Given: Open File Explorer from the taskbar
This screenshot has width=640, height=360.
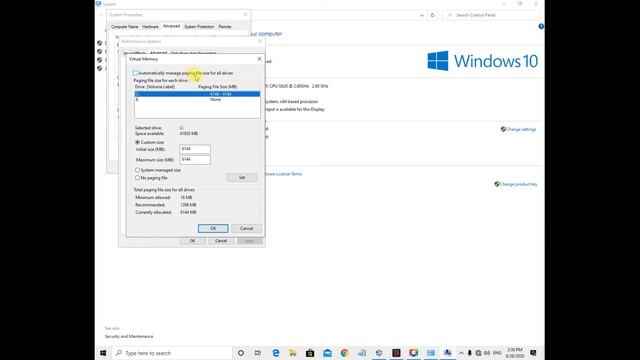Looking at the screenshot, I should pos(293,353).
